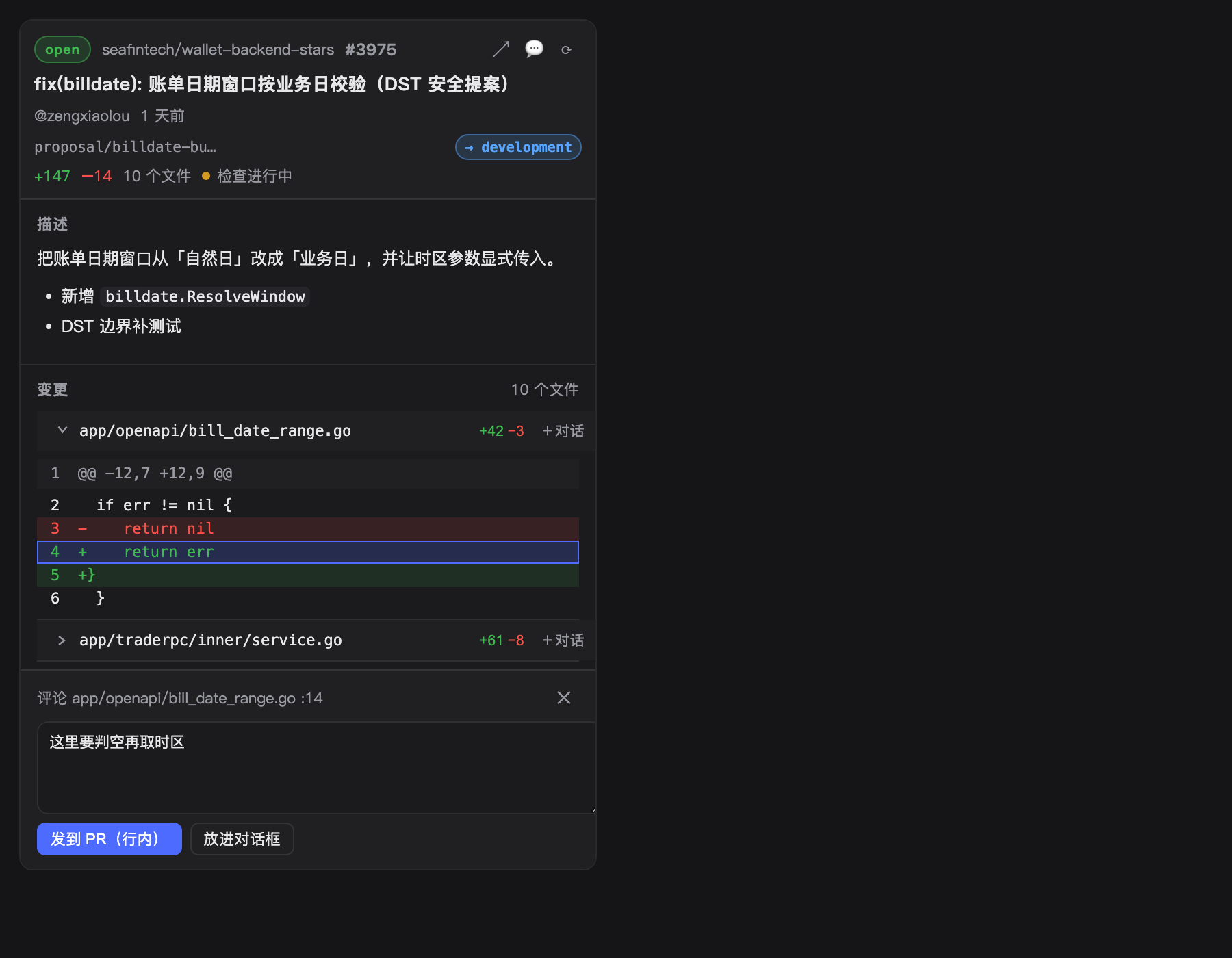Click +对话 for service.go
The width and height of the screenshot is (1232, 958).
click(x=563, y=640)
